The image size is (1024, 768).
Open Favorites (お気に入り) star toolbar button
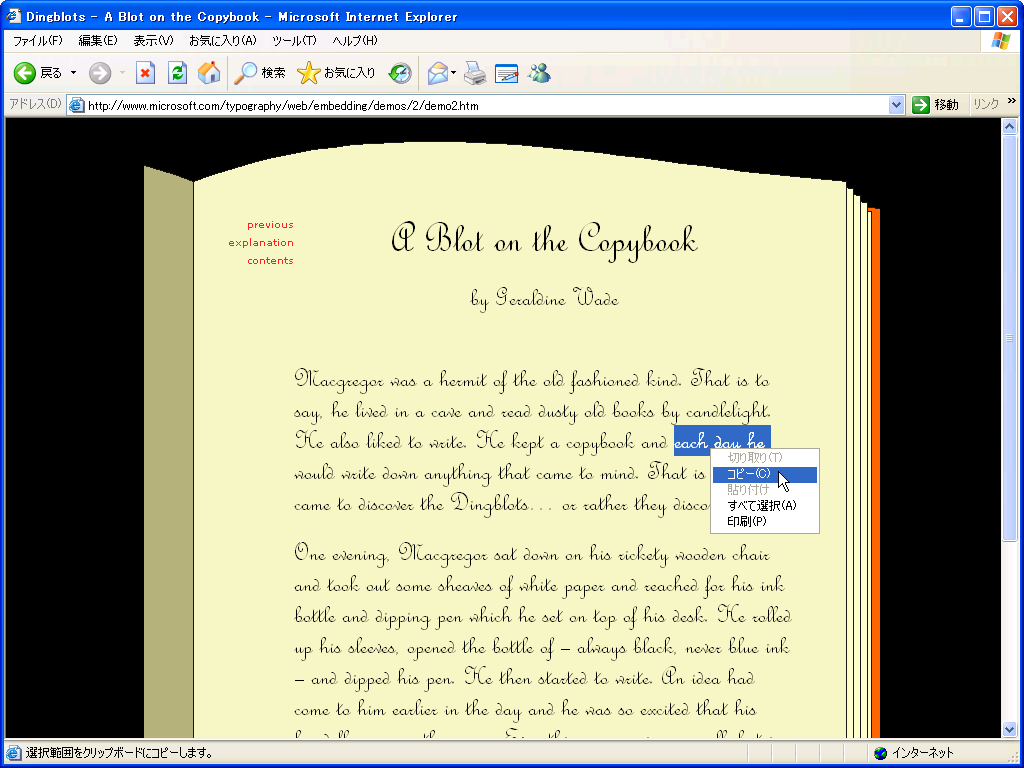pyautogui.click(x=337, y=73)
